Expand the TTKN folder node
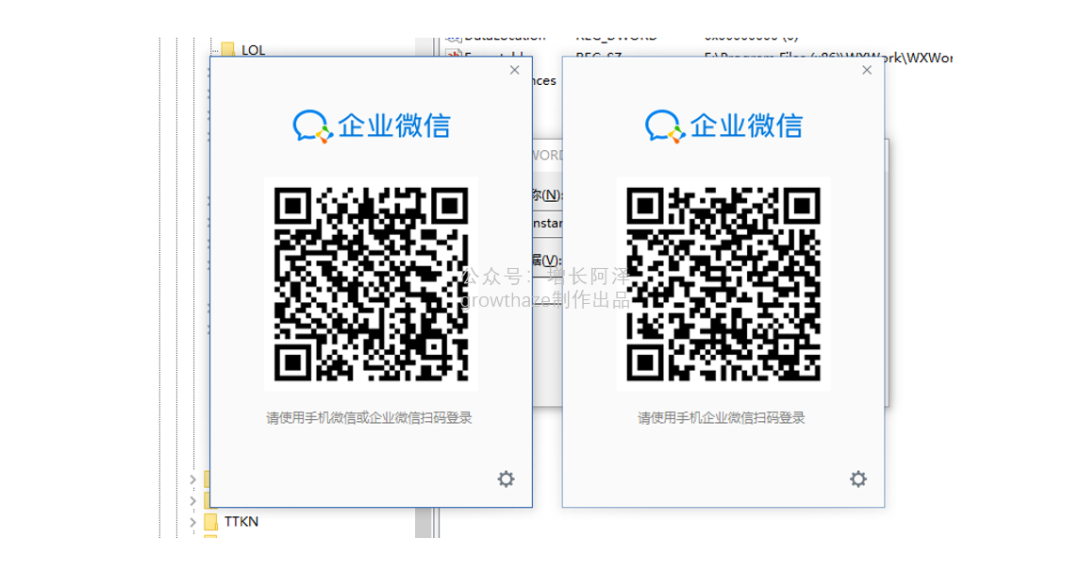The image size is (1080, 572). click(x=193, y=521)
